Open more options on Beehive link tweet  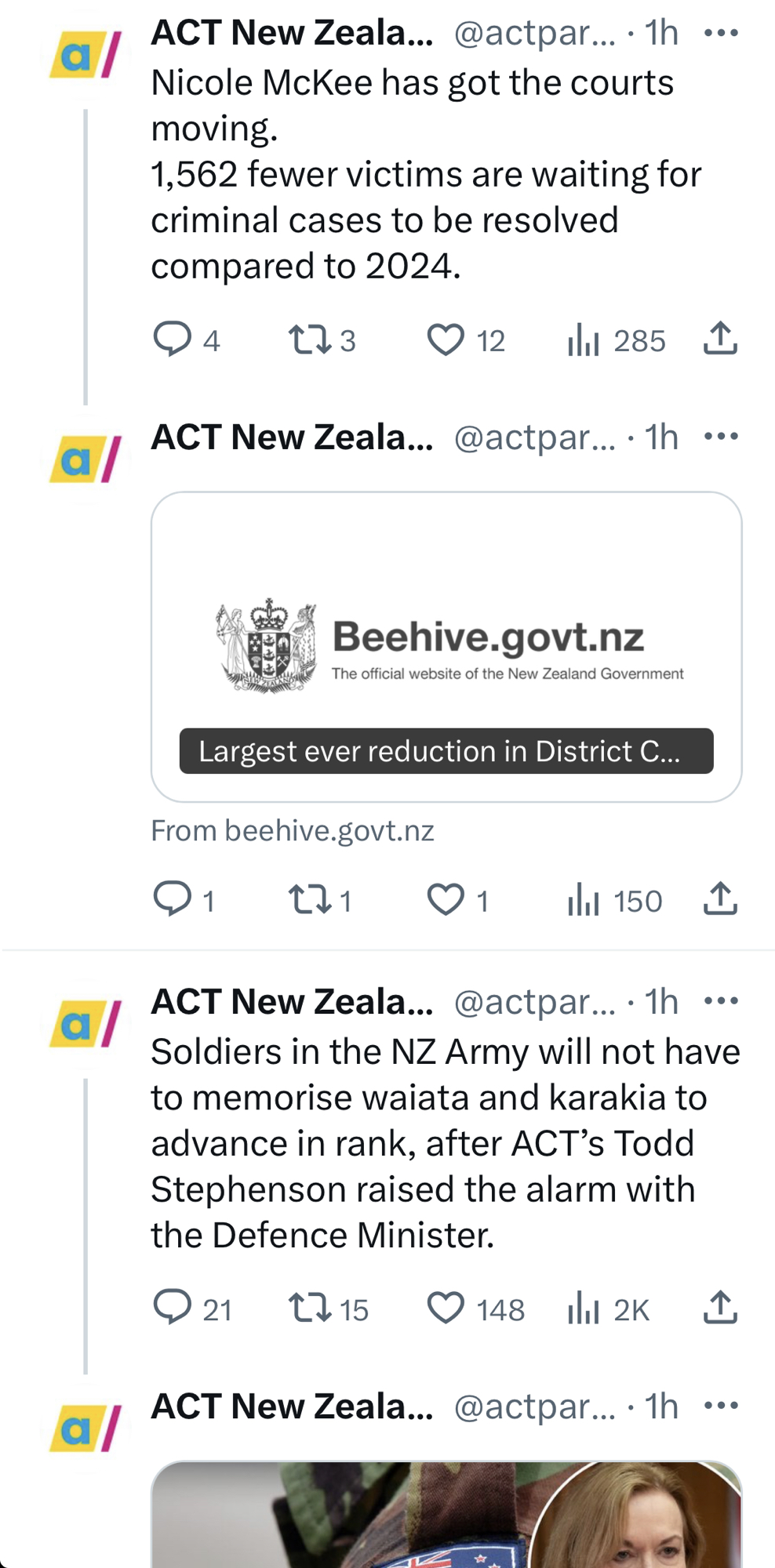(x=721, y=437)
